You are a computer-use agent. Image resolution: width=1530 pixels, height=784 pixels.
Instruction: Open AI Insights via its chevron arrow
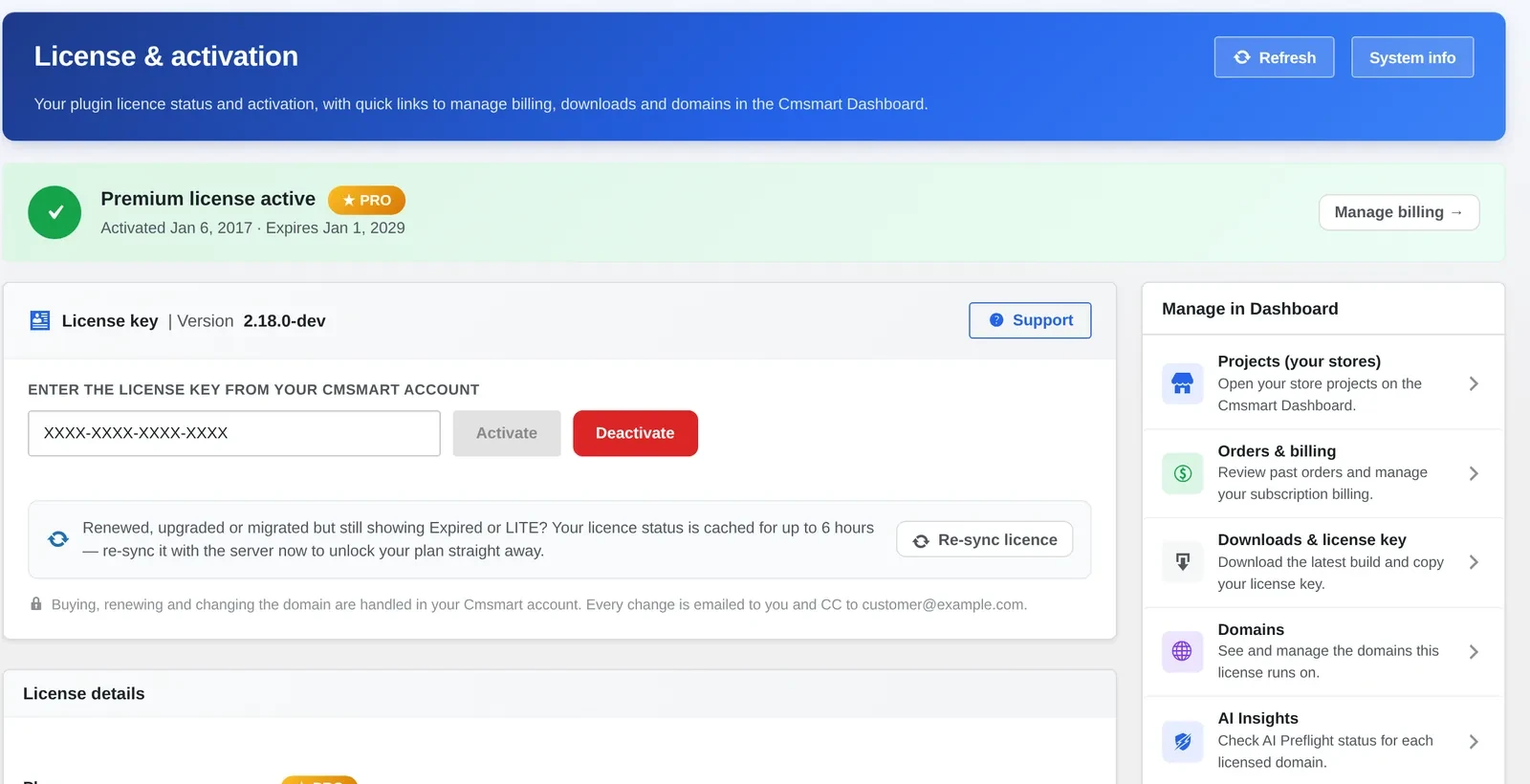[x=1474, y=741]
